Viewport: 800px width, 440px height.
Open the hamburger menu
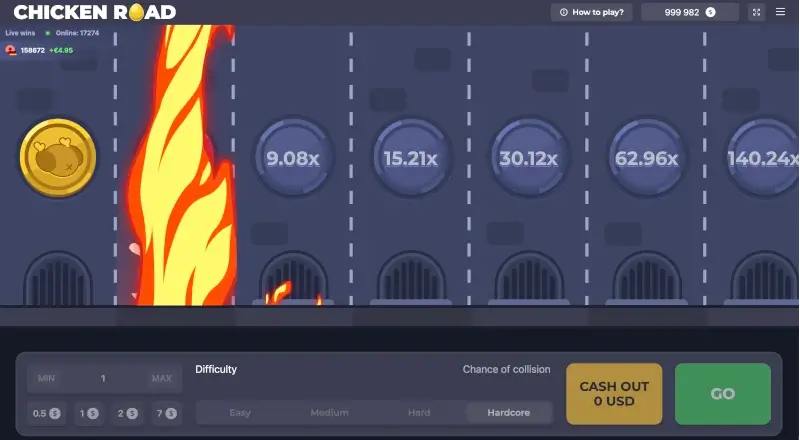click(x=780, y=12)
